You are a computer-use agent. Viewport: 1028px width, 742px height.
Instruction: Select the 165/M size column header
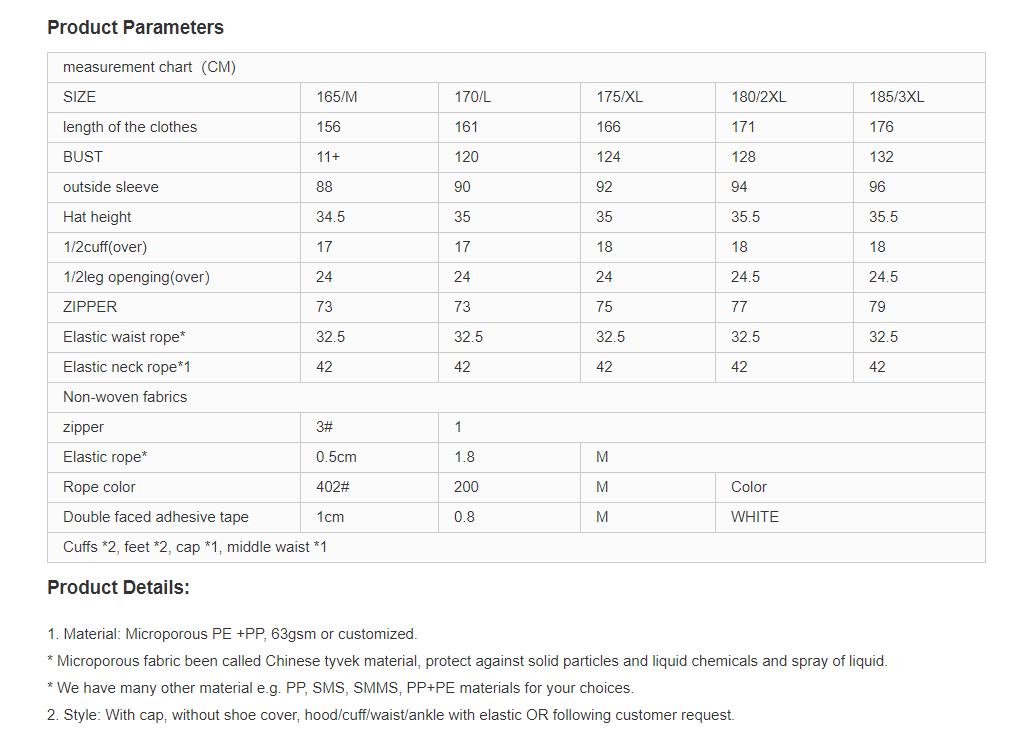point(337,97)
